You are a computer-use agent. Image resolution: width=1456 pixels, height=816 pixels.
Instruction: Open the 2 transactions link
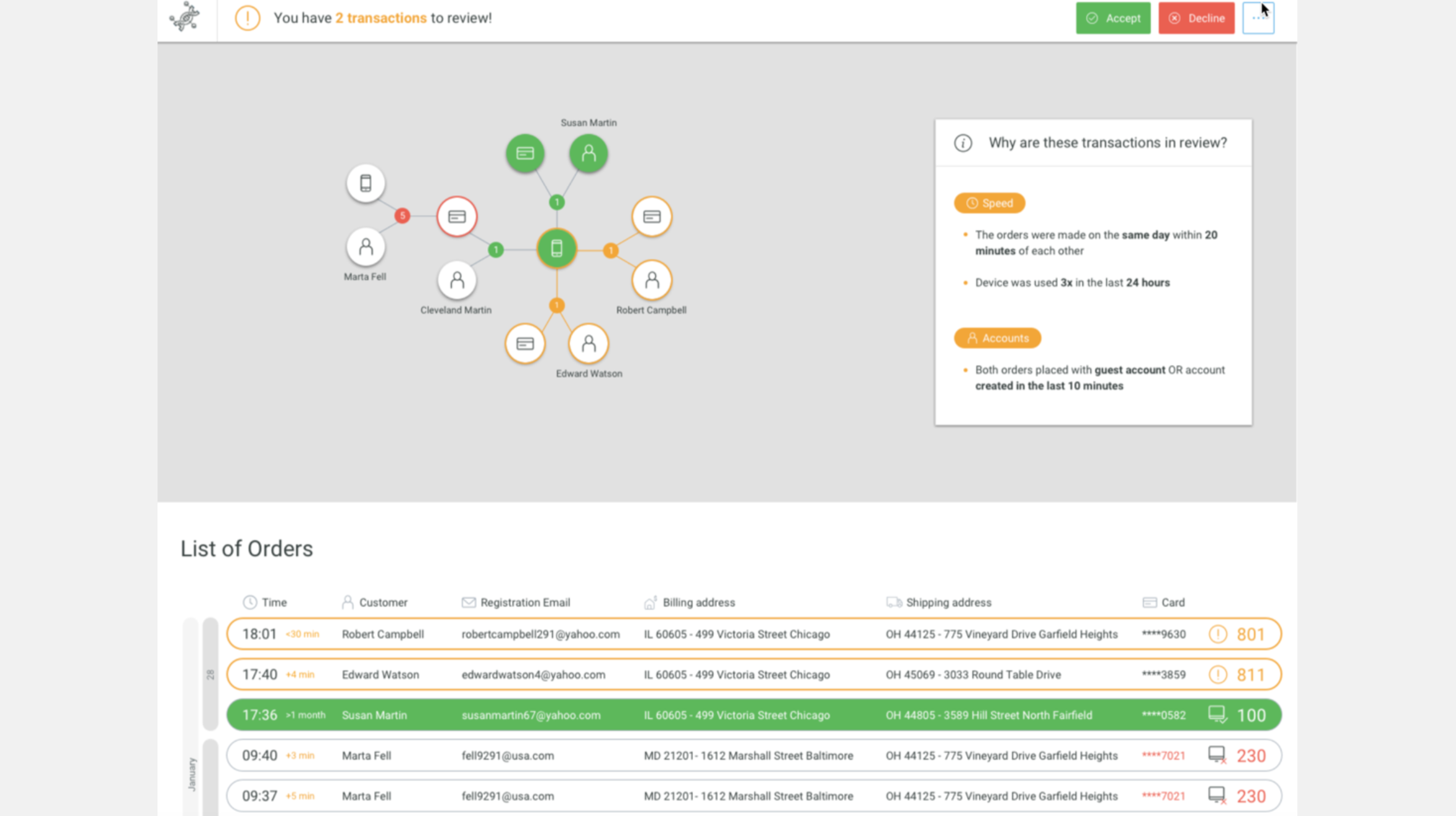(x=380, y=18)
